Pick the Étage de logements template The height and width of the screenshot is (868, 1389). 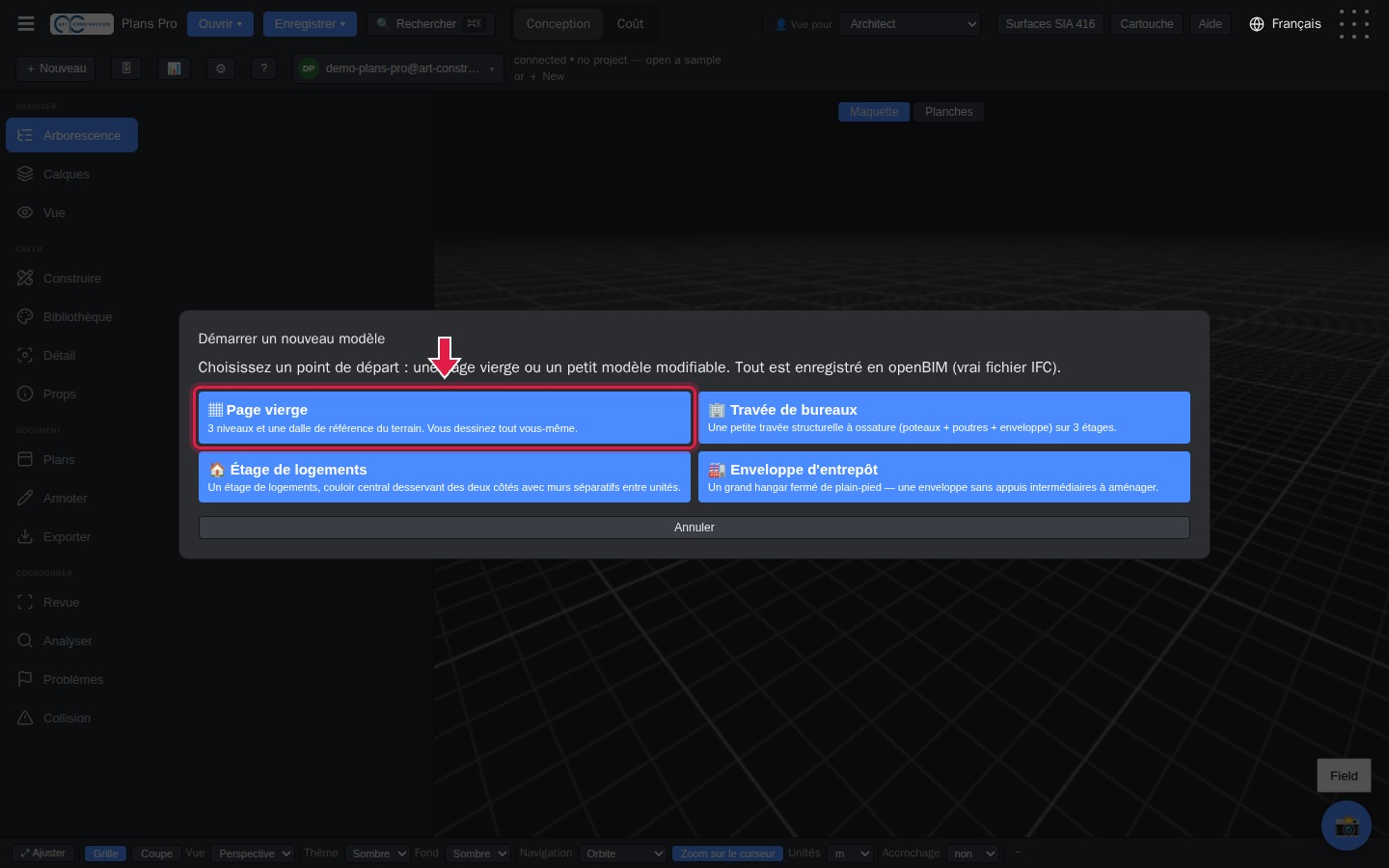(445, 476)
